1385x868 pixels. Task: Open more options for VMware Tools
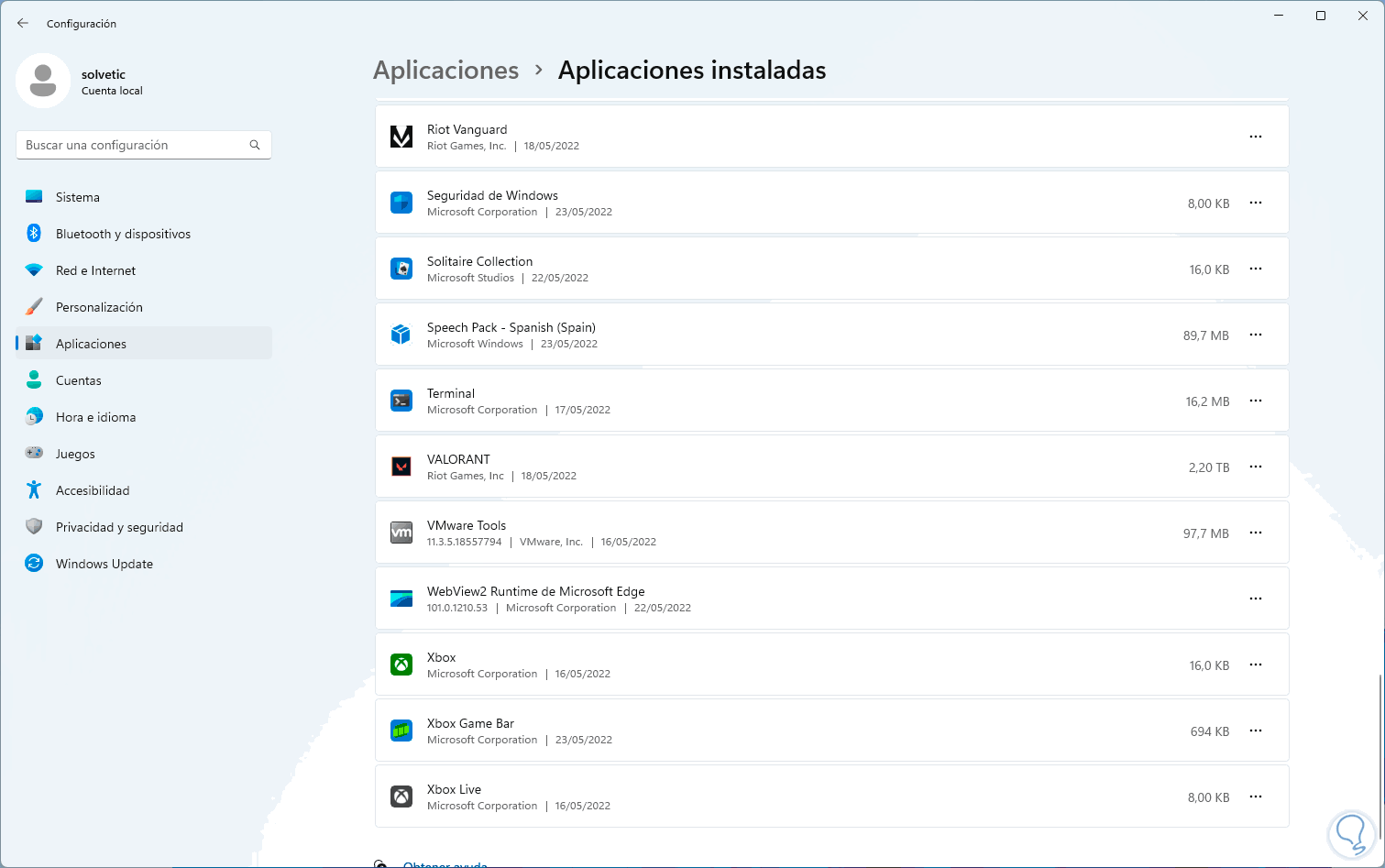click(1256, 533)
